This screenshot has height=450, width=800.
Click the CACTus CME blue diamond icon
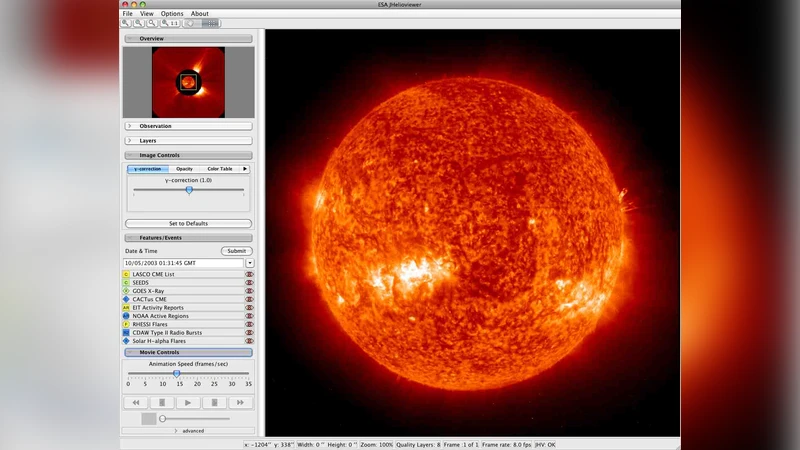coord(126,299)
